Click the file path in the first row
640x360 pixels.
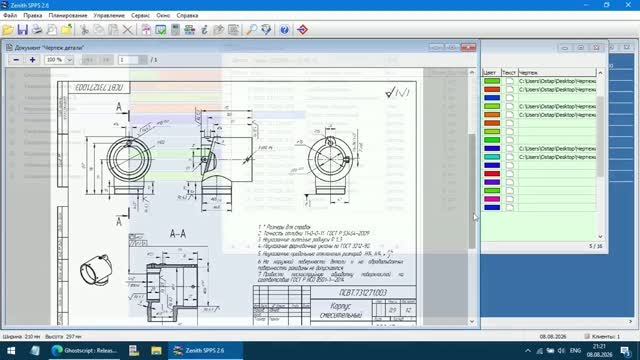[557, 81]
